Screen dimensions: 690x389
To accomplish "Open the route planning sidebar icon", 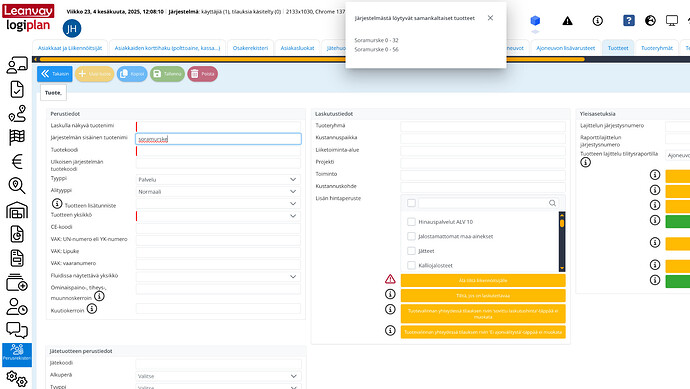I will tap(17, 114).
